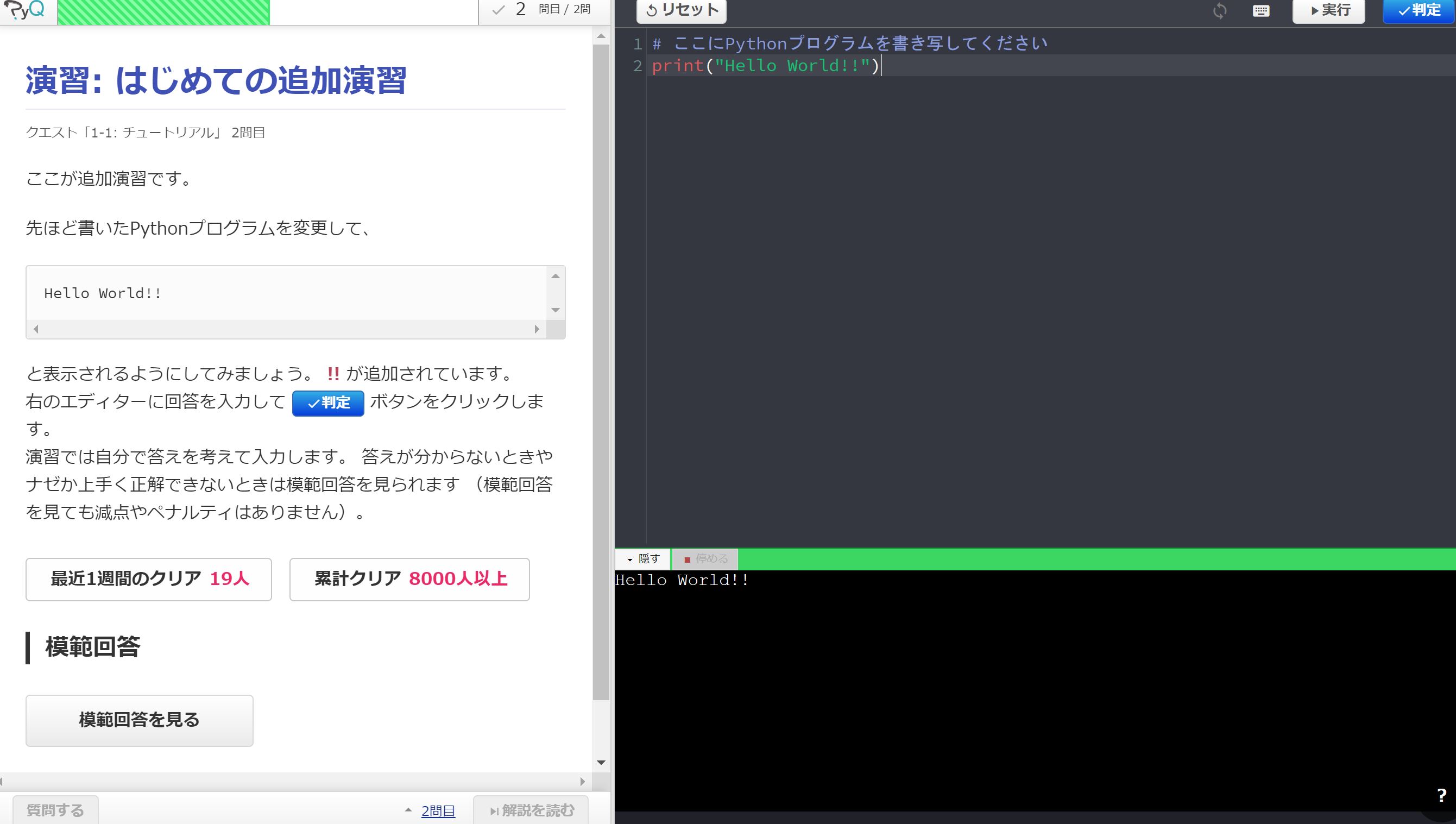The width and height of the screenshot is (1456, 824).
Task: Click code sample box scroll up arrow
Action: [x=556, y=275]
